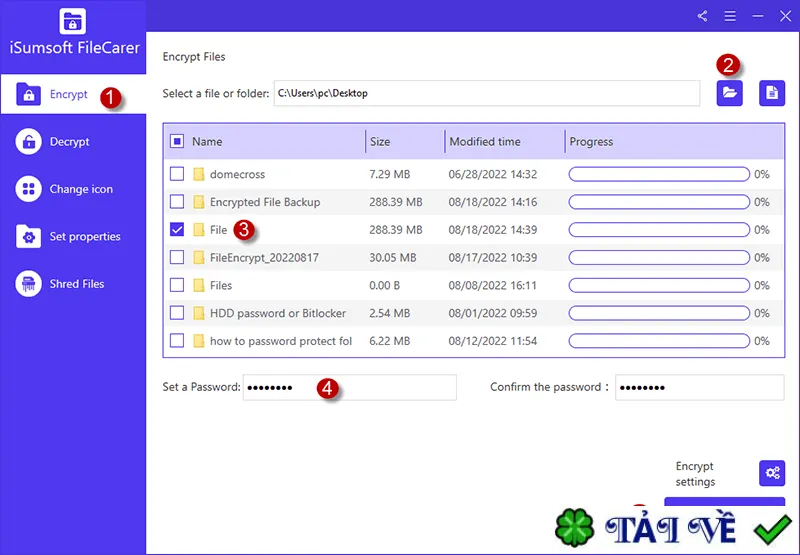Click the Set properties gear folder icon
This screenshot has width=800, height=555.
29,237
